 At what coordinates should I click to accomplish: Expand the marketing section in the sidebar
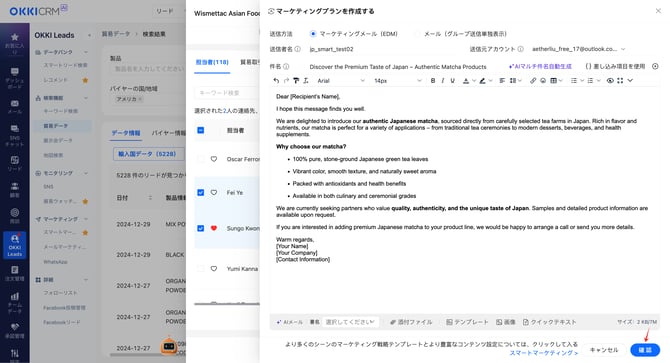coord(86,219)
